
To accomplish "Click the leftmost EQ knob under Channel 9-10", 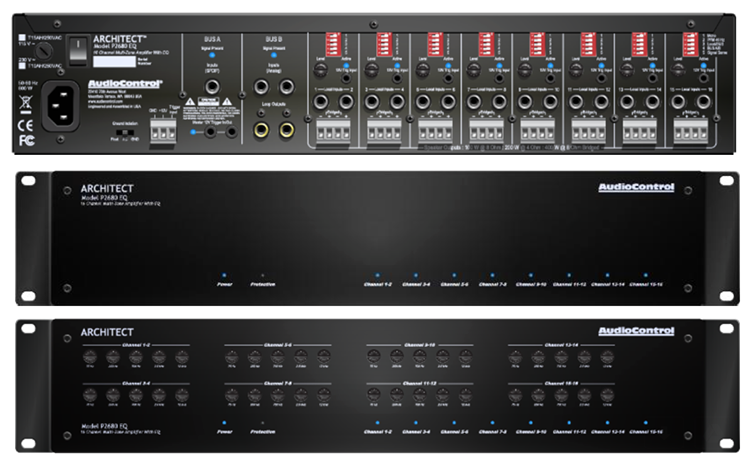I will (x=374, y=357).
